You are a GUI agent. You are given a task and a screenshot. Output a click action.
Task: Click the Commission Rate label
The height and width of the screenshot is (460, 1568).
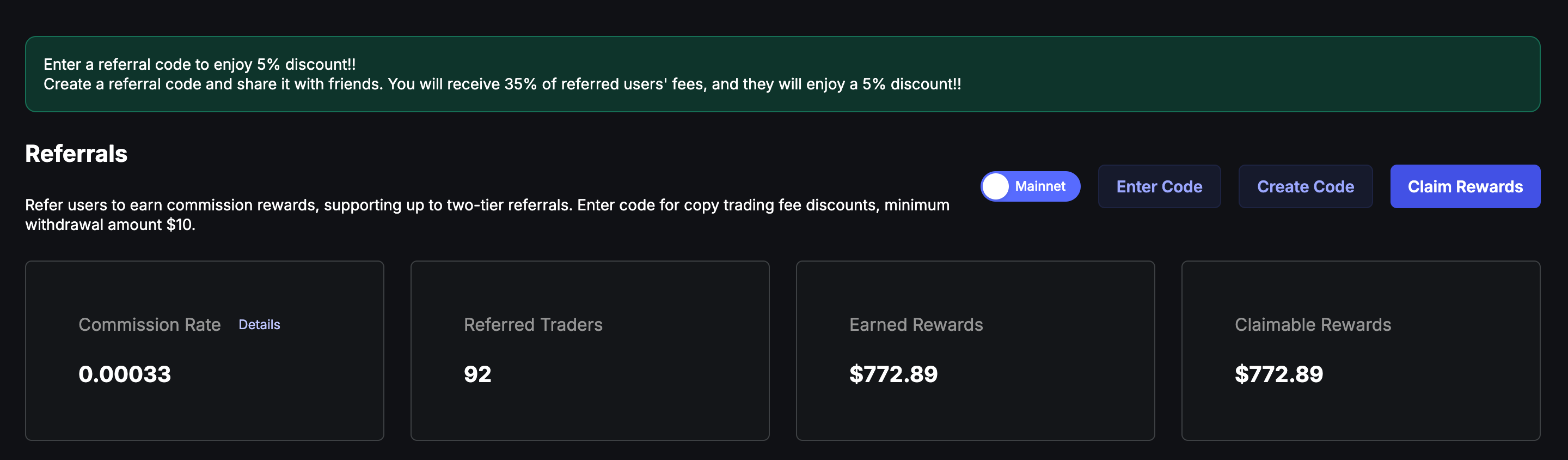pyautogui.click(x=149, y=325)
